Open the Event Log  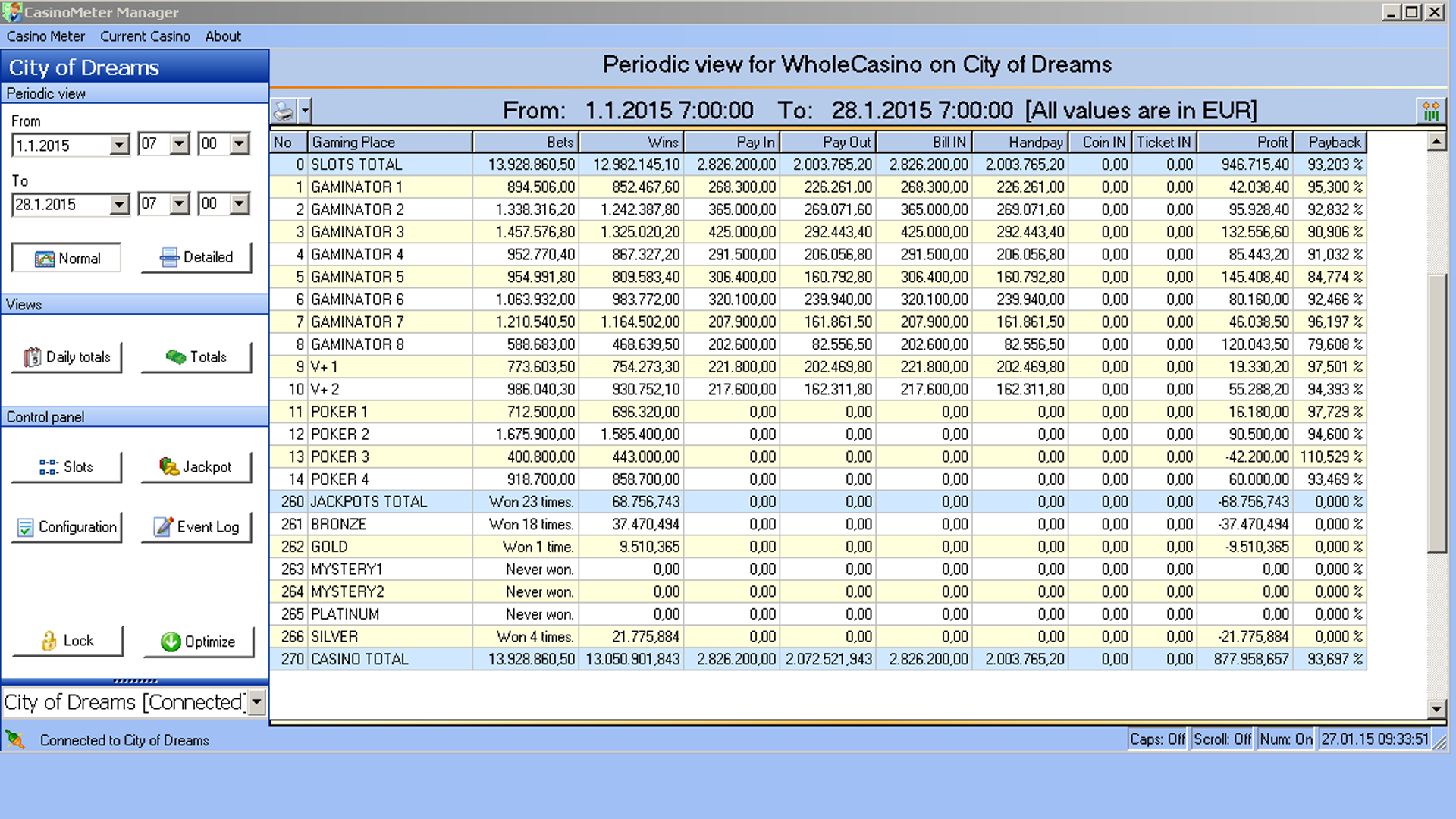point(196,527)
